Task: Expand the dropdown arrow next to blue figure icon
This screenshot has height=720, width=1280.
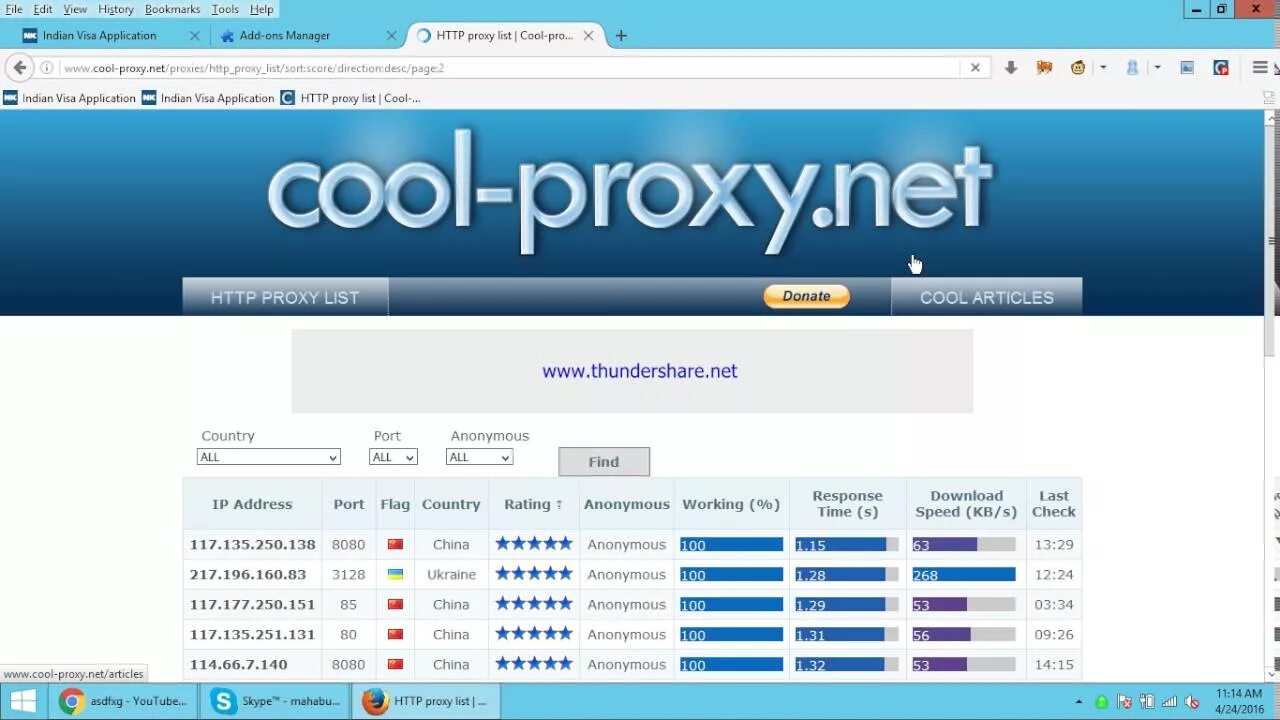Action: [1157, 68]
